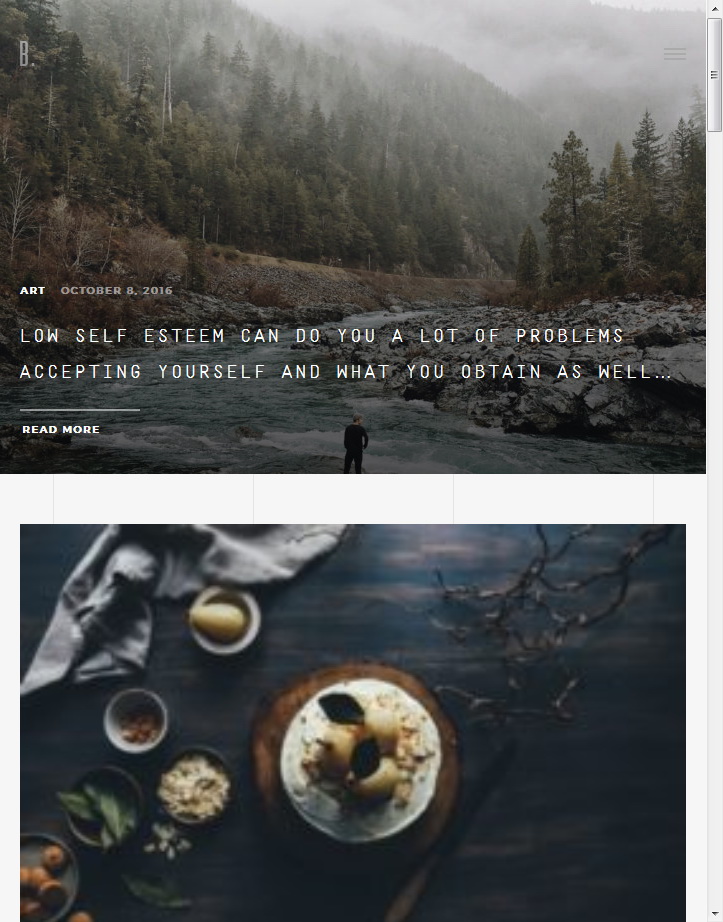
Task: Click the scrollbar up arrow
Action: (x=714, y=6)
